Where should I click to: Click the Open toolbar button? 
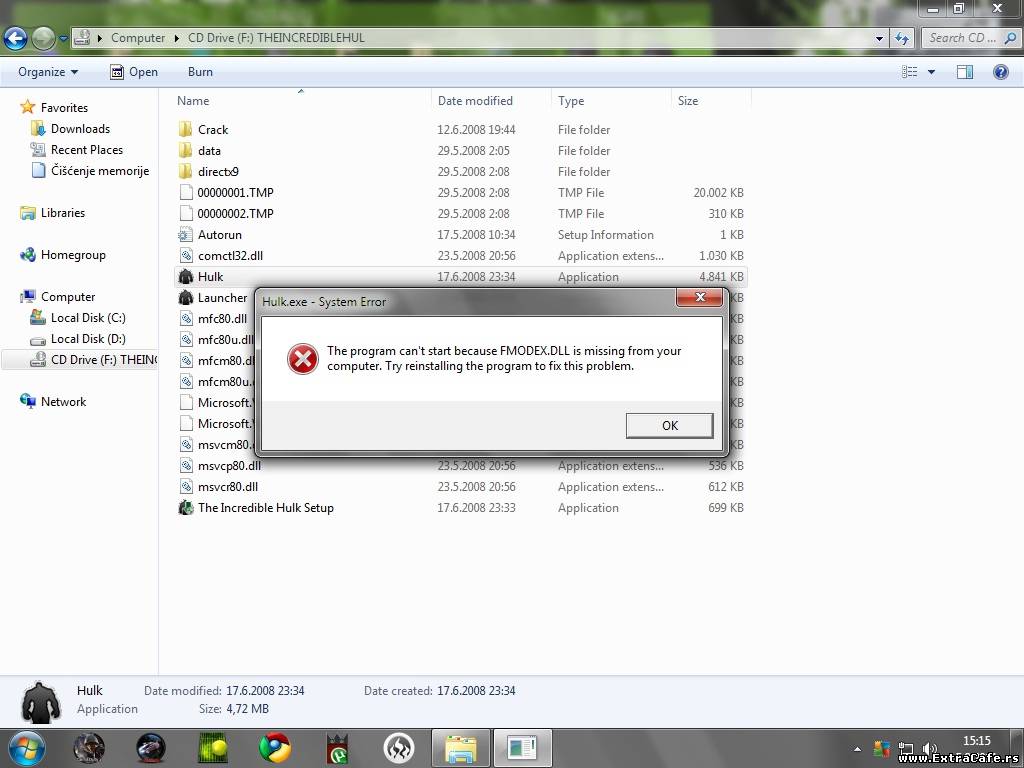[x=134, y=72]
